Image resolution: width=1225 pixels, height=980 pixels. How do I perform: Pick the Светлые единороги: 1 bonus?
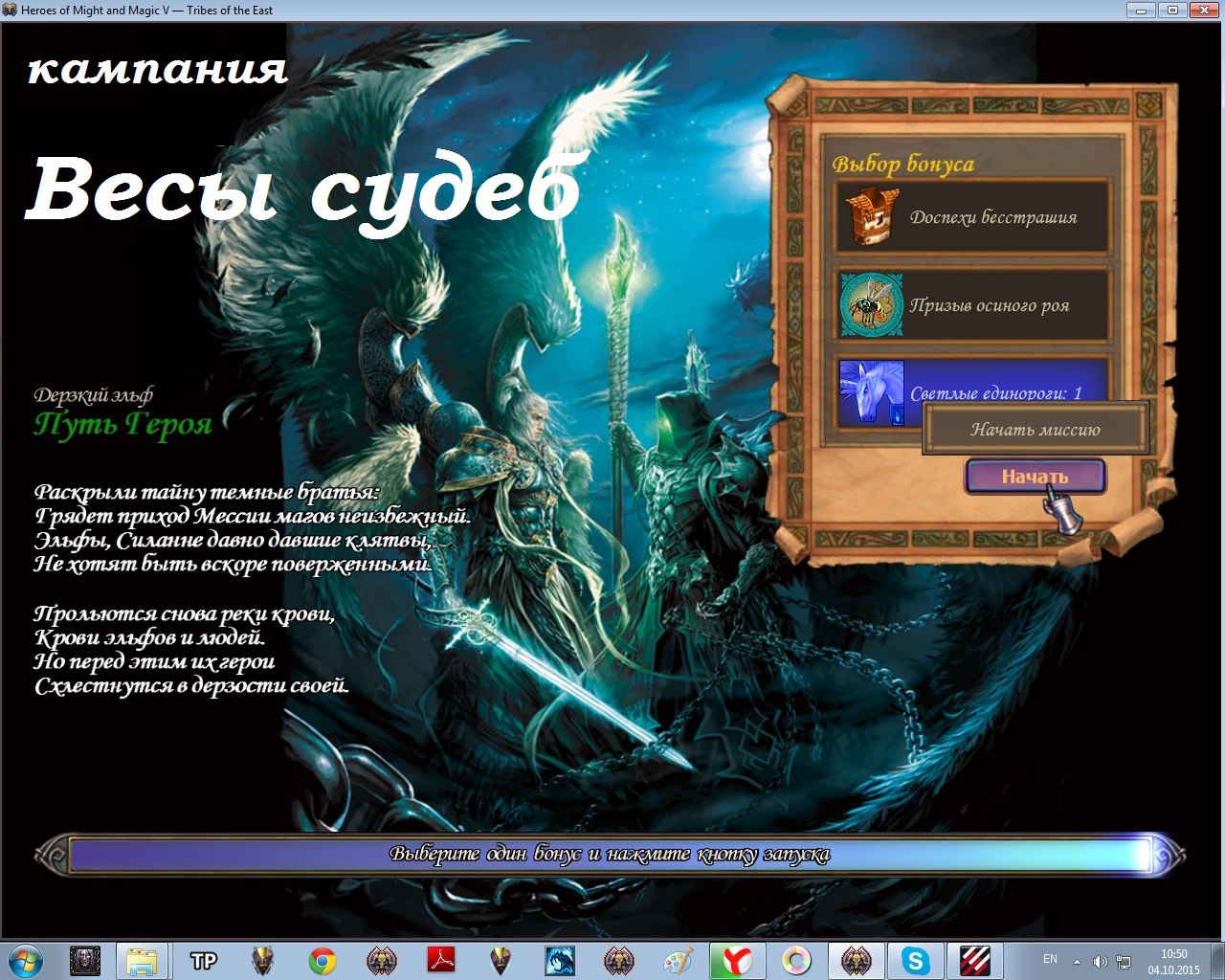pos(973,393)
